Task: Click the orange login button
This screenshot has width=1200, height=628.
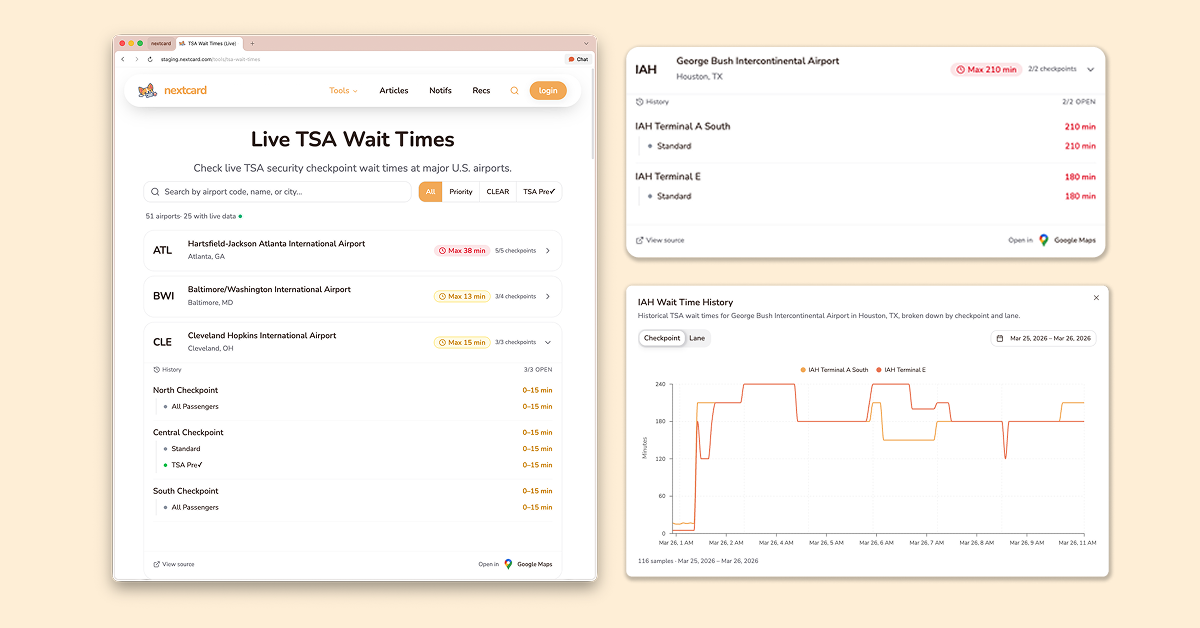Action: point(548,91)
